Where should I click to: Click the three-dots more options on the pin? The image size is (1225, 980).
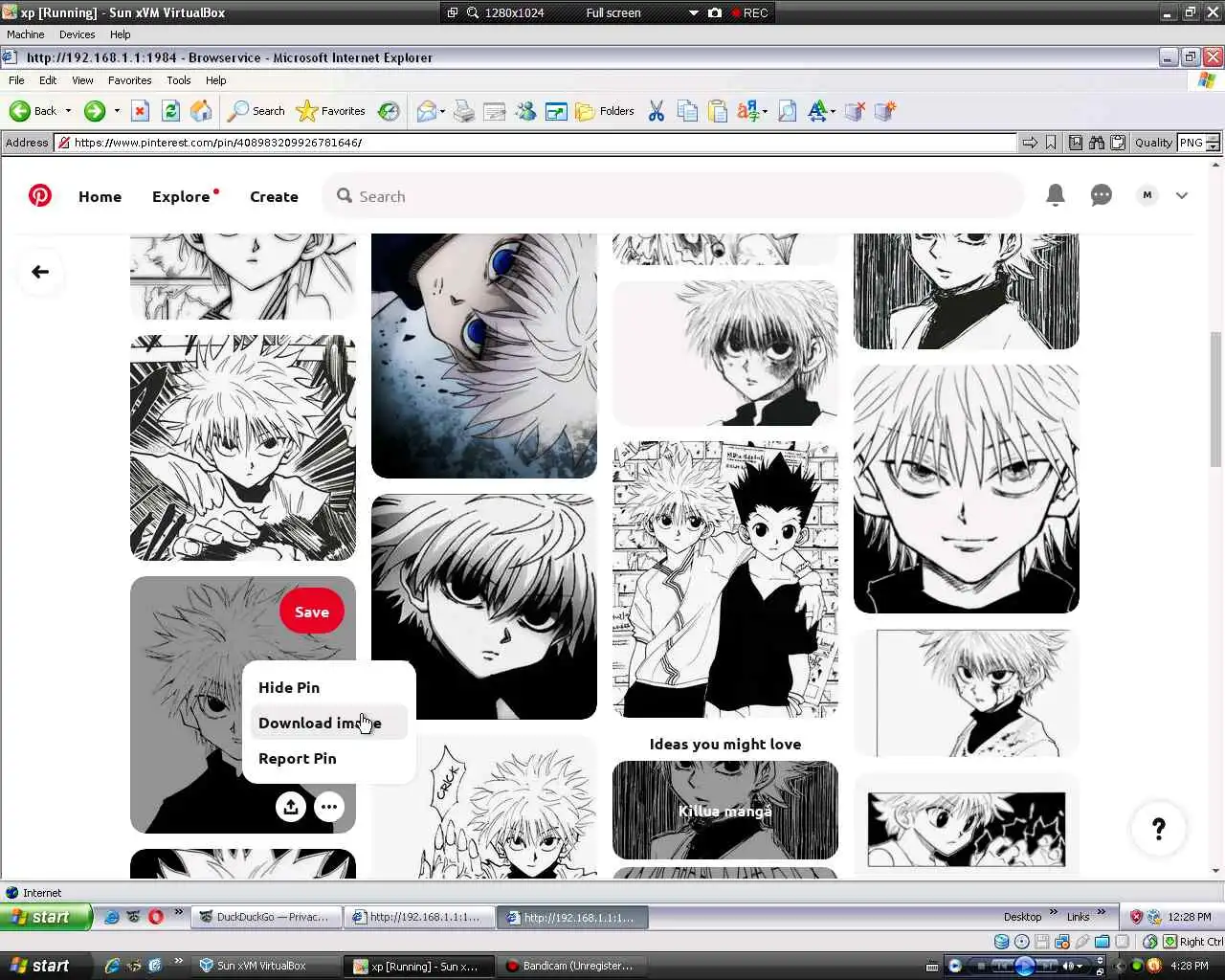(329, 807)
